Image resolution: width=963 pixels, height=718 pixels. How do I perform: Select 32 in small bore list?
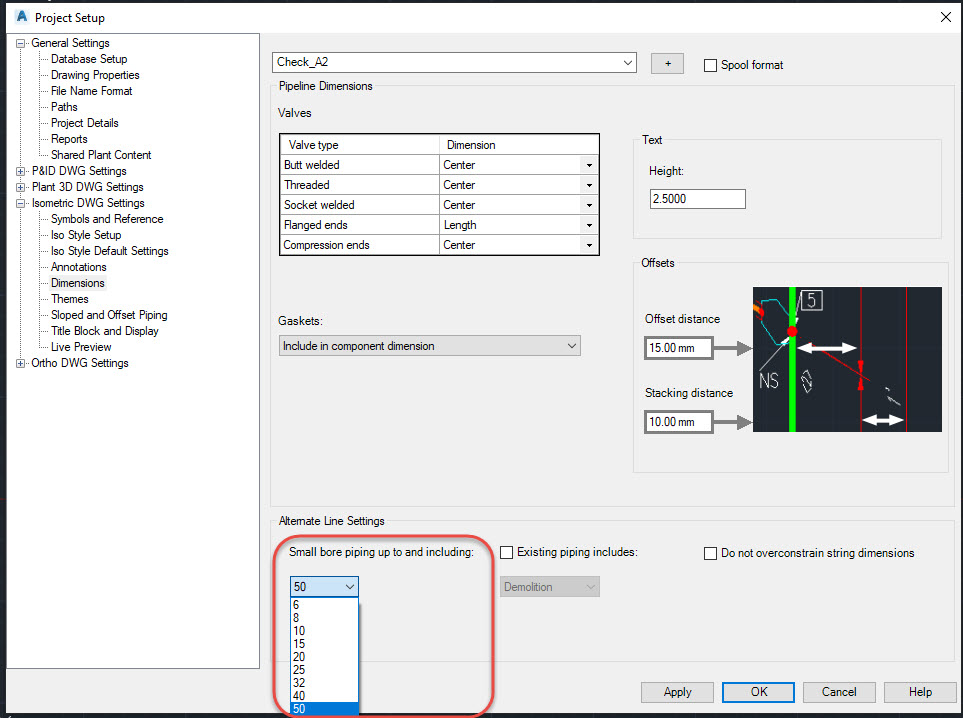[324, 682]
